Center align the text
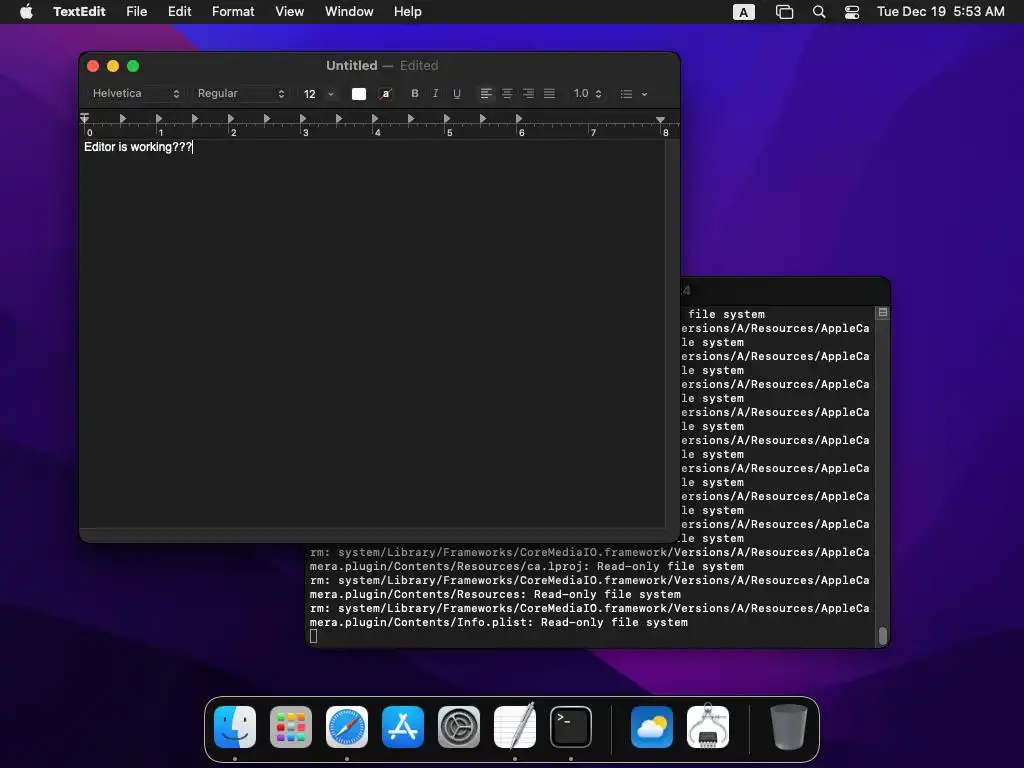This screenshot has width=1024, height=768. click(507, 93)
